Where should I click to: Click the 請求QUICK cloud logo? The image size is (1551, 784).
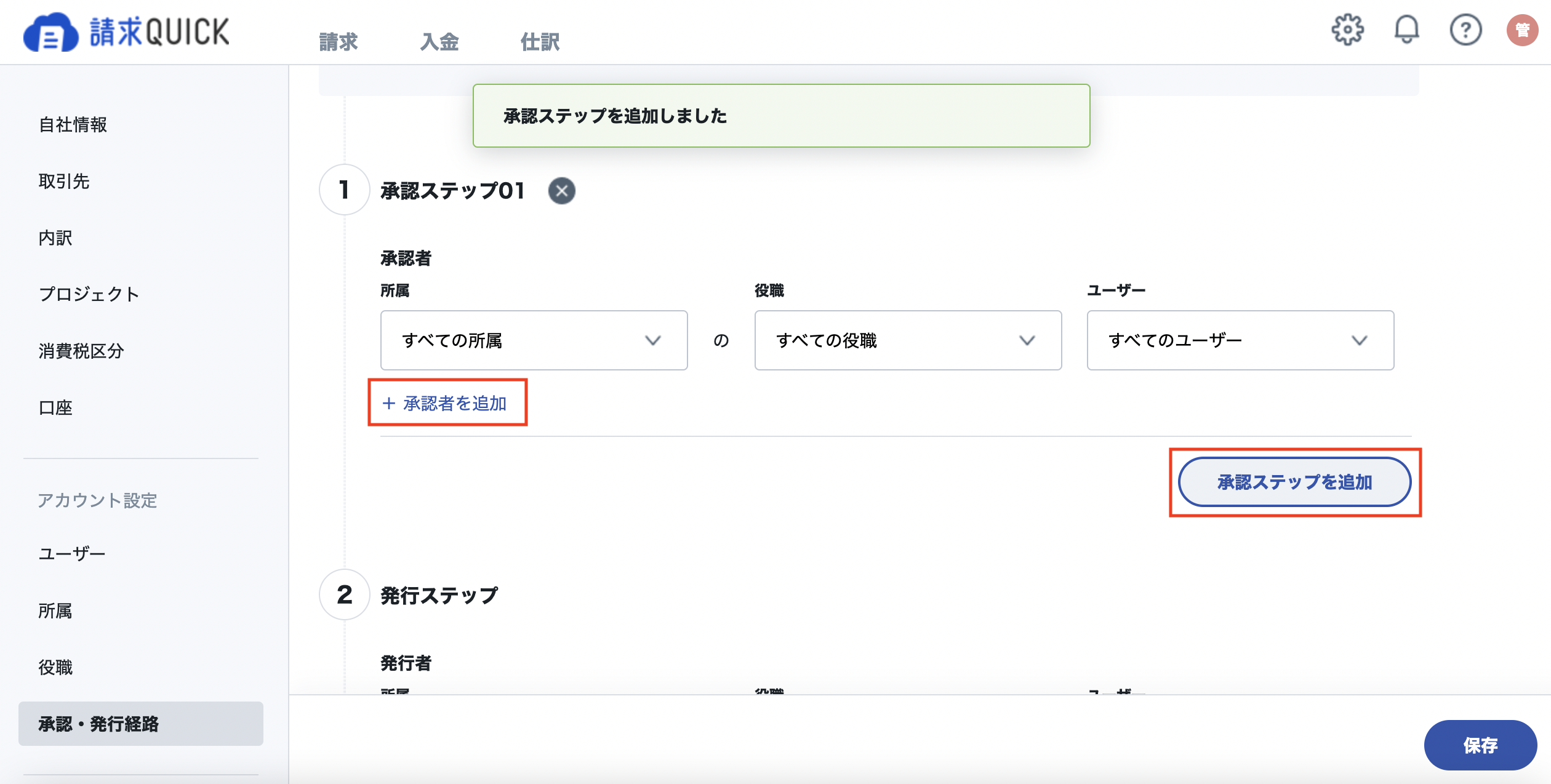(x=126, y=32)
